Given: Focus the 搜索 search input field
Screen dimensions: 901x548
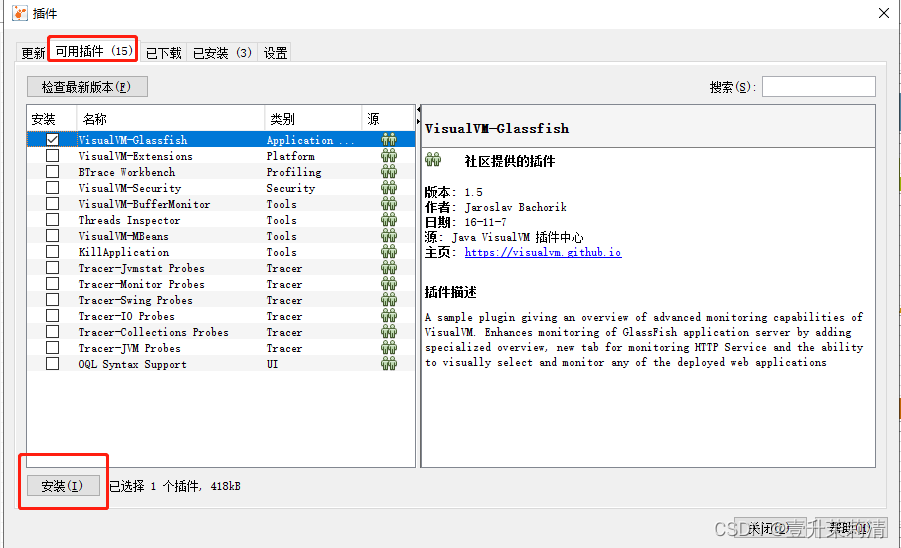Looking at the screenshot, I should pyautogui.click(x=819, y=87).
